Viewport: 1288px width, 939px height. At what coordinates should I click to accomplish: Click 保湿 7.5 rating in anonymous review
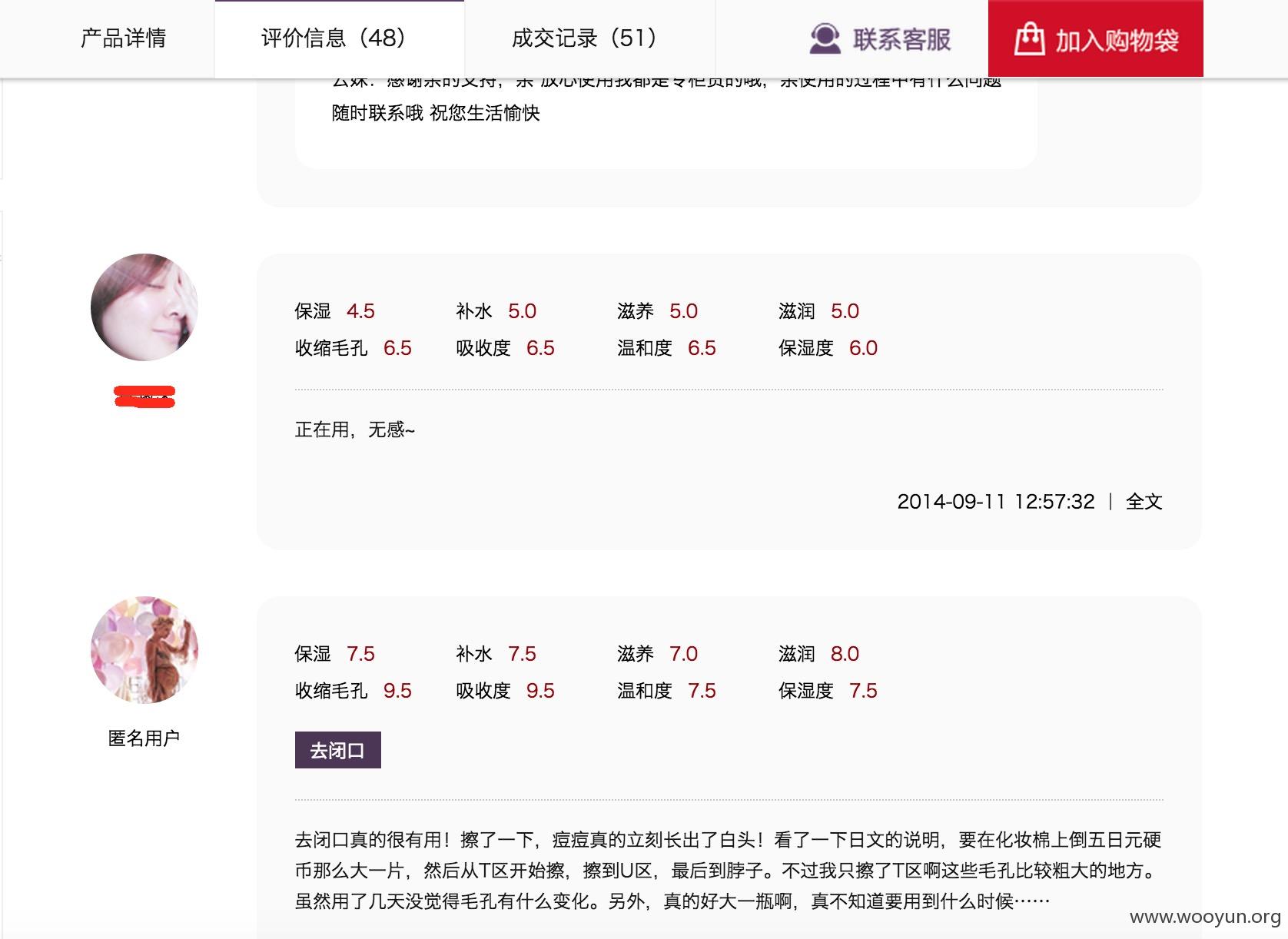click(334, 654)
